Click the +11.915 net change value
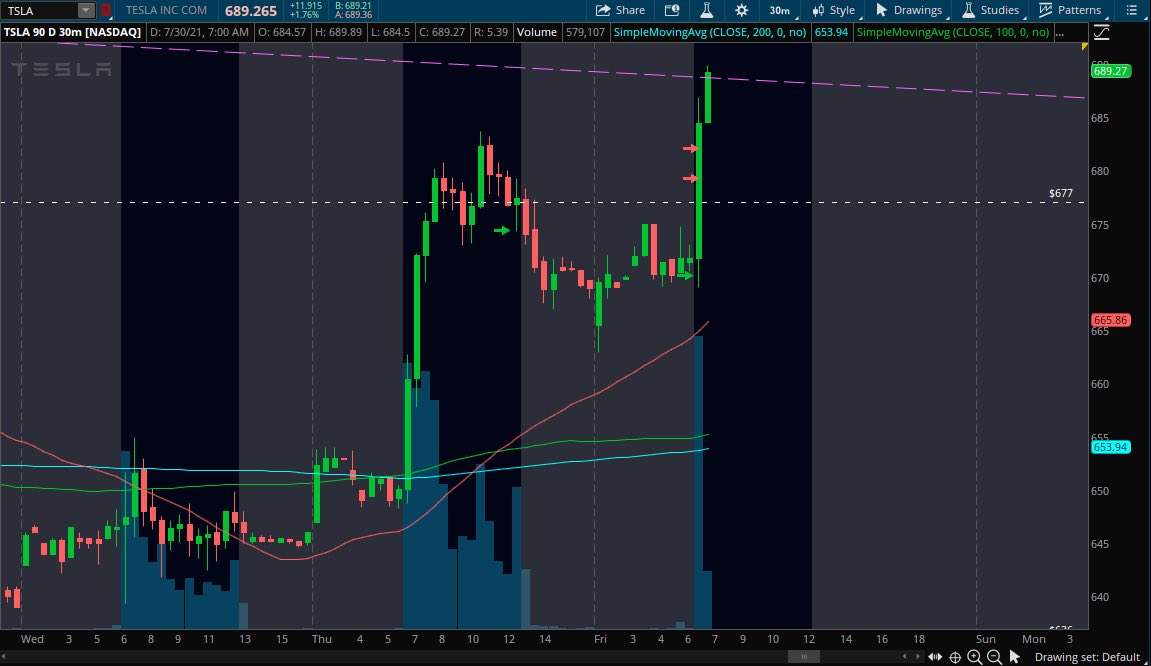Image resolution: width=1151 pixels, height=666 pixels. click(x=305, y=6)
